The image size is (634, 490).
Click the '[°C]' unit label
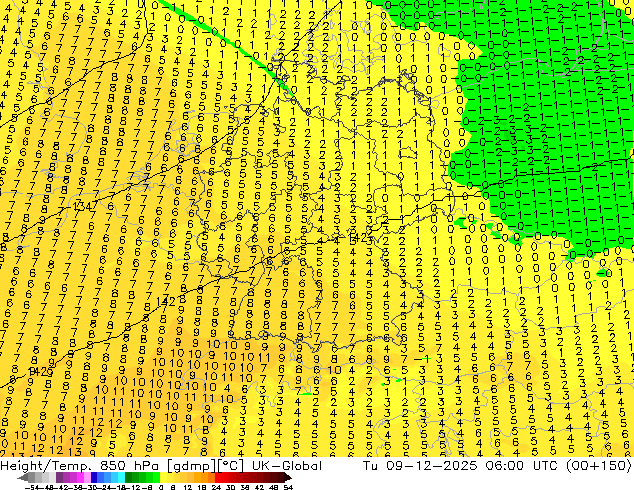231,466
